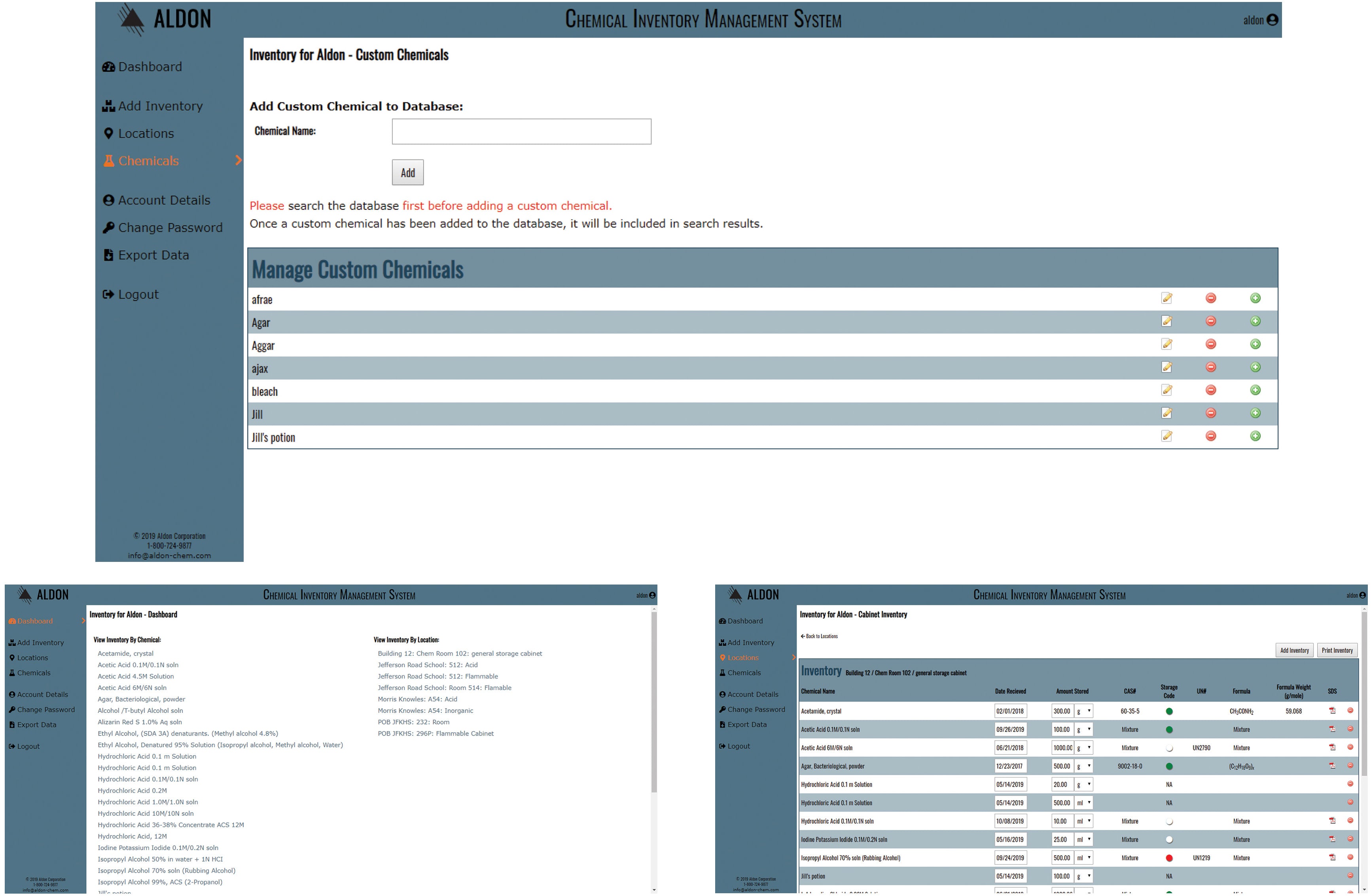Edit the 'Jill' custom chemical
This screenshot has width=1371, height=896.
1166,414
